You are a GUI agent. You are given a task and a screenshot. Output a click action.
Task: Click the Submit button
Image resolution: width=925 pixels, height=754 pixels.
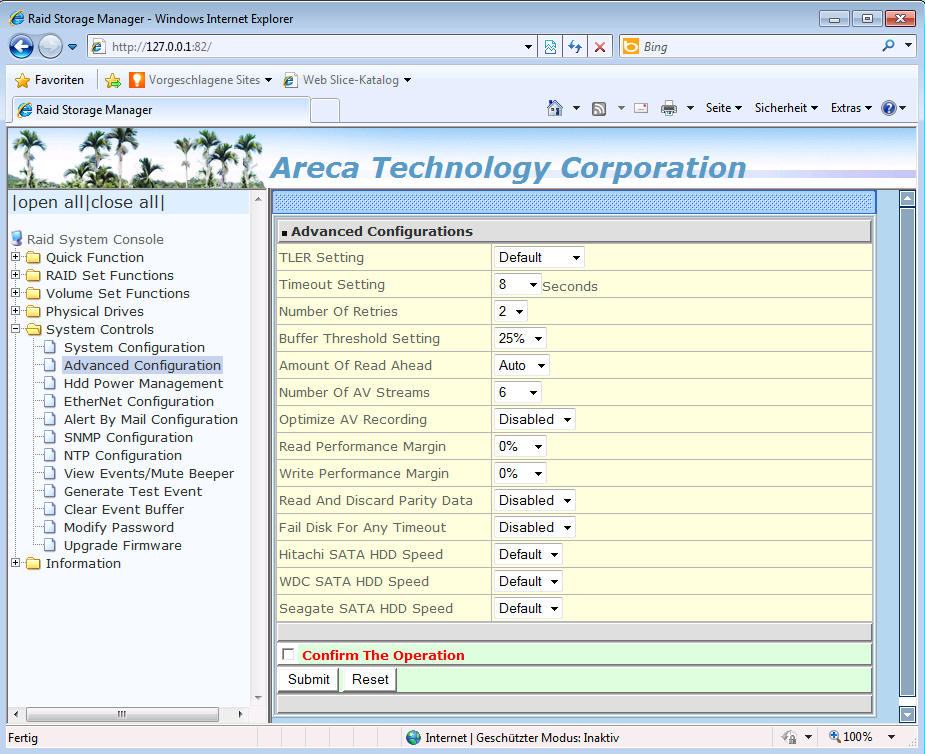click(x=308, y=680)
